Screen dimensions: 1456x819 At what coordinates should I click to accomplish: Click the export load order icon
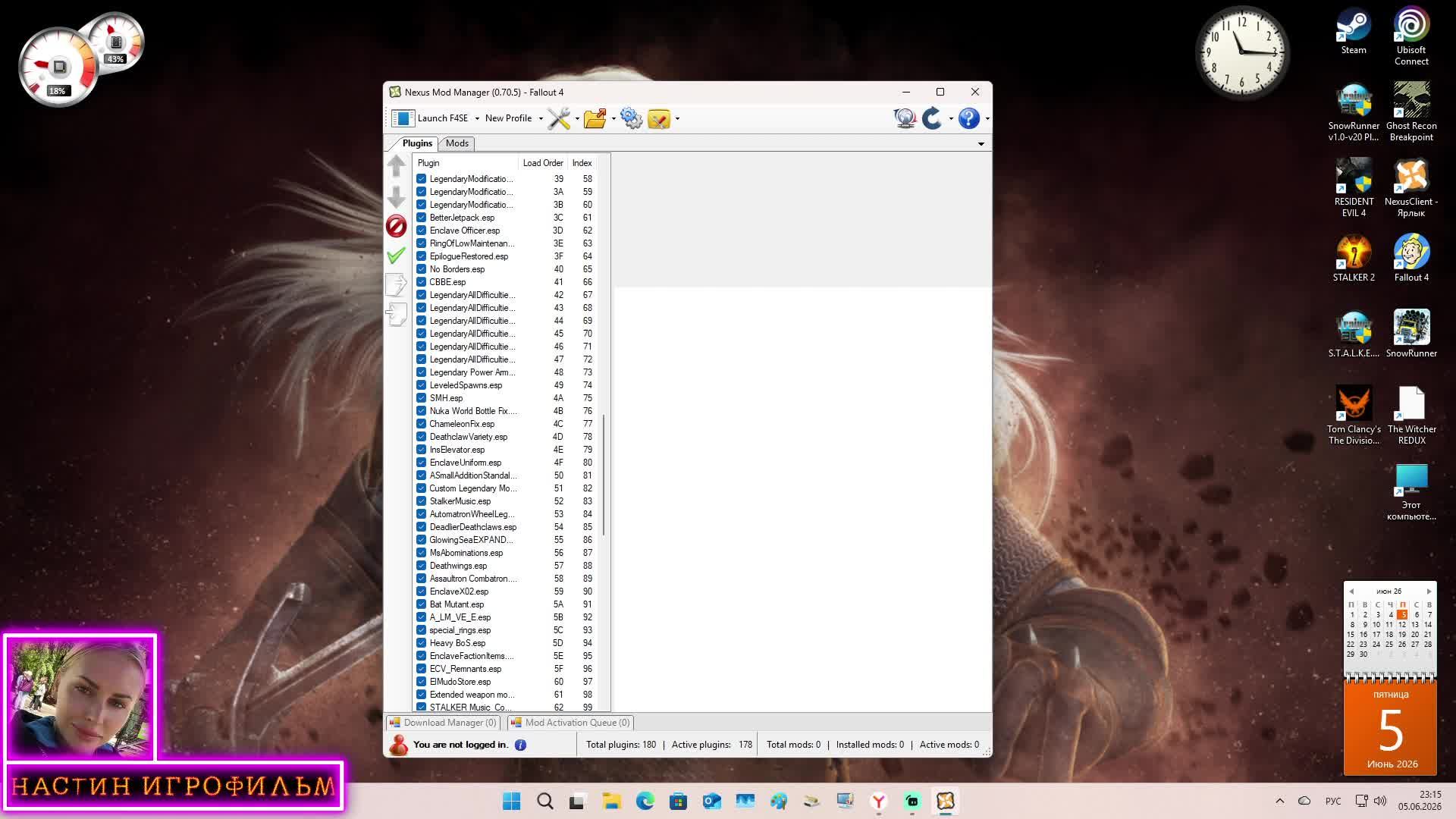pos(396,284)
